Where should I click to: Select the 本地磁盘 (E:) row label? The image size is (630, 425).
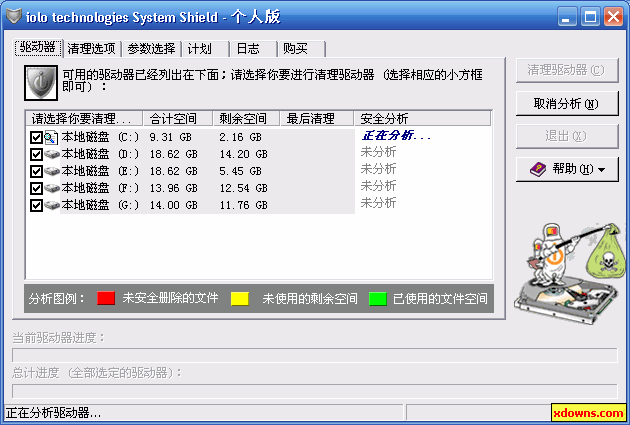[100, 171]
